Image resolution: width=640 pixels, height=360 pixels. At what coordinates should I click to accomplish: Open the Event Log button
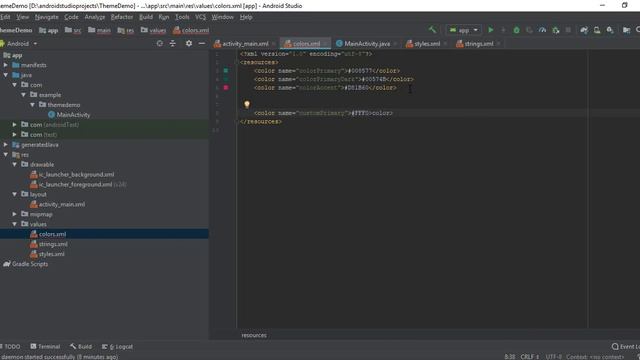click(626, 347)
